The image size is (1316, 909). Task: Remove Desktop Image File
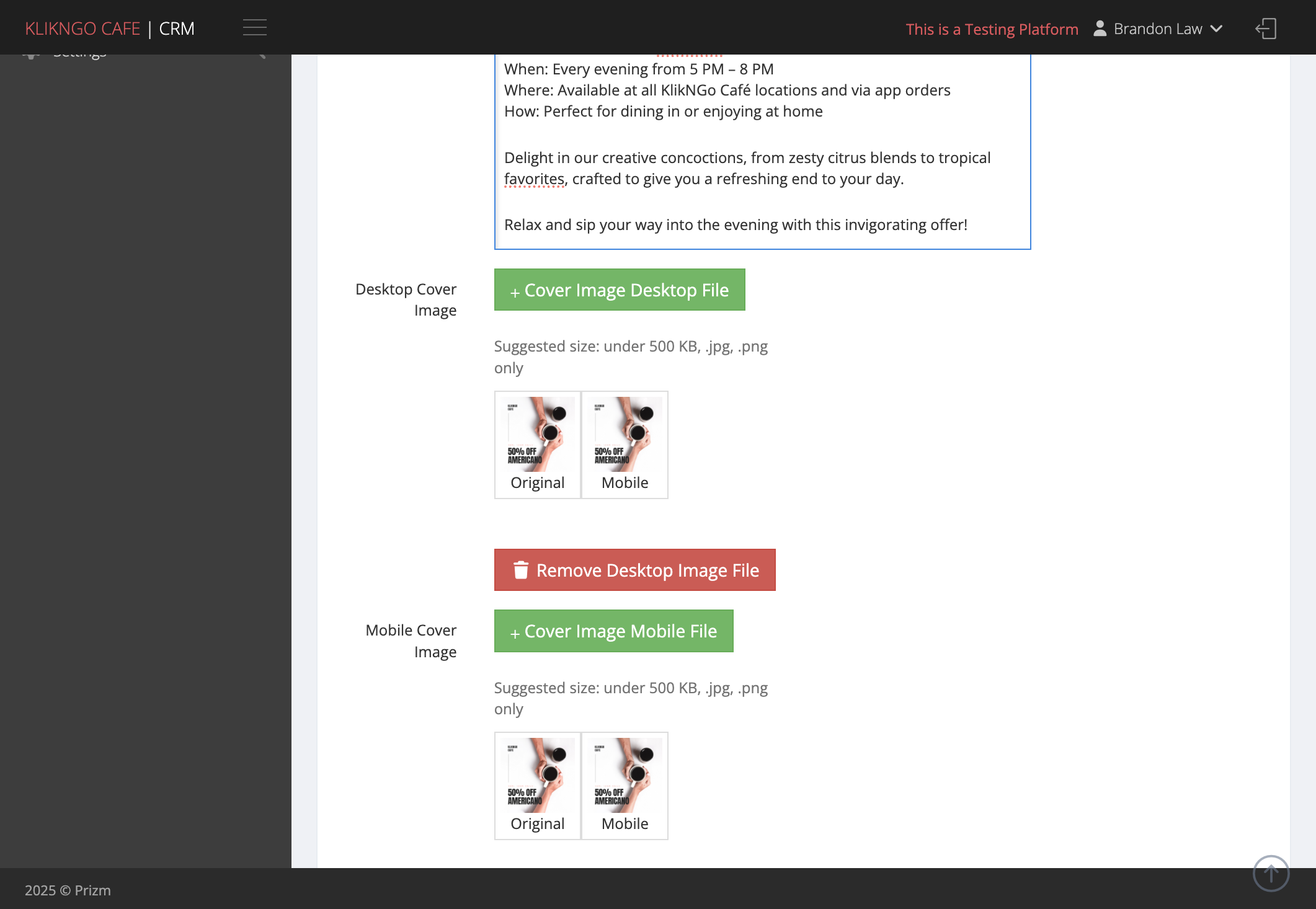[634, 570]
